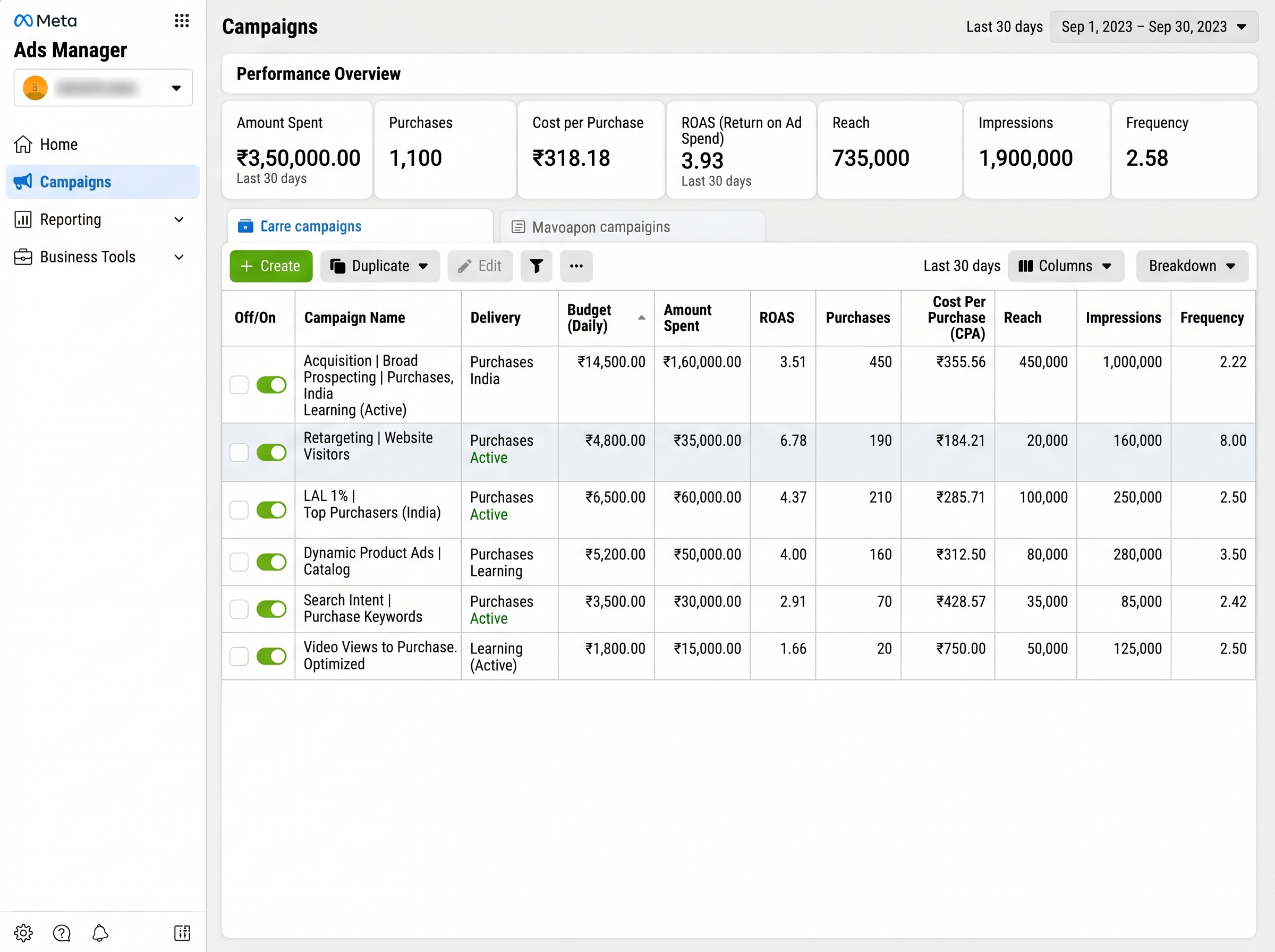The image size is (1275, 952).
Task: Click the Amount Spent overview card
Action: (x=297, y=150)
